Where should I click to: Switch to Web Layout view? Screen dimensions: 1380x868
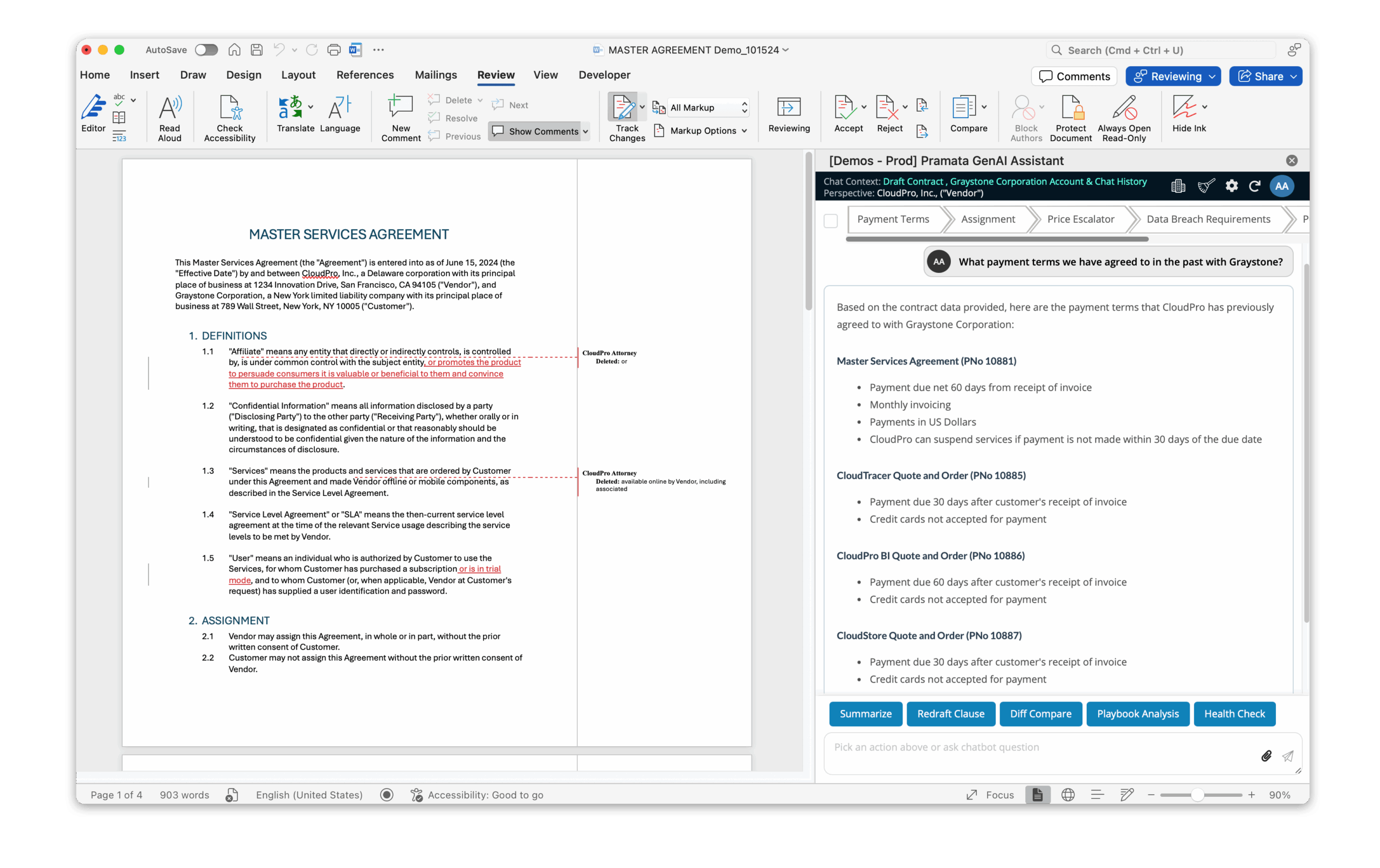1068,795
